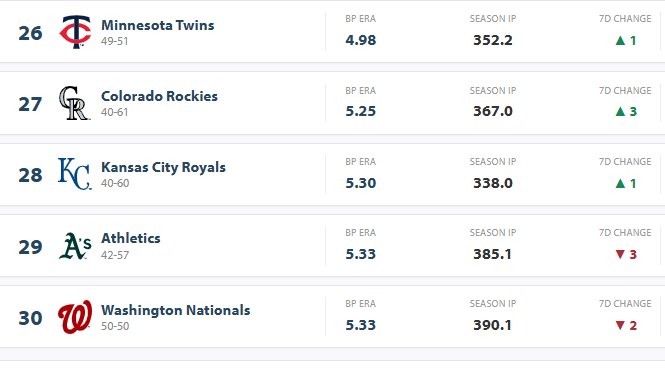Select the Rockies season IP value 367.0
This screenshot has width=665, height=369.
pyautogui.click(x=493, y=112)
